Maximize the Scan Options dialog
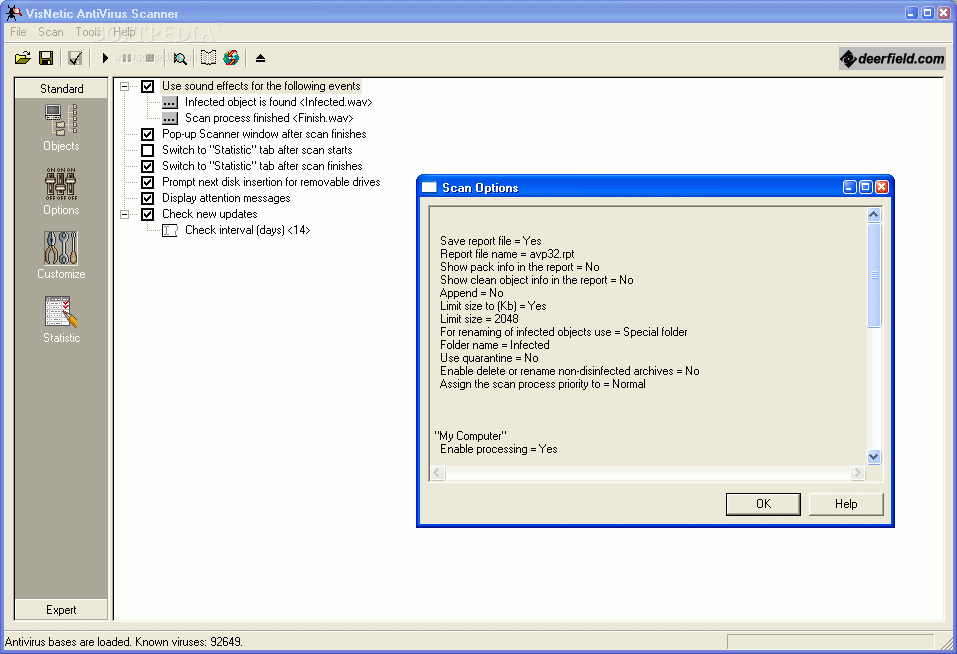This screenshot has height=654, width=957. tap(865, 187)
